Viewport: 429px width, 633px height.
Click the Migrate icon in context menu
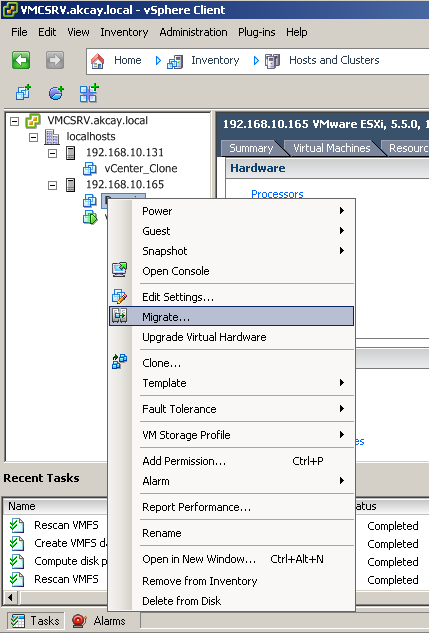click(119, 316)
